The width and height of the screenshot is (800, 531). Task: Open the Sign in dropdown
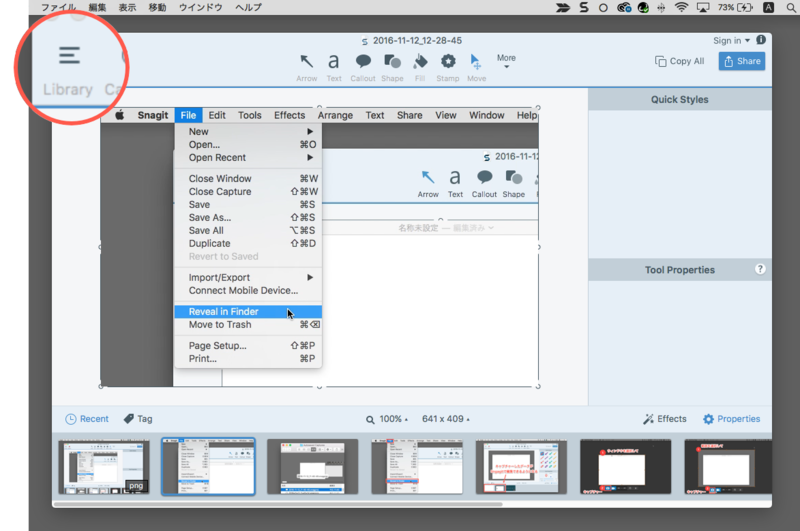pos(731,41)
